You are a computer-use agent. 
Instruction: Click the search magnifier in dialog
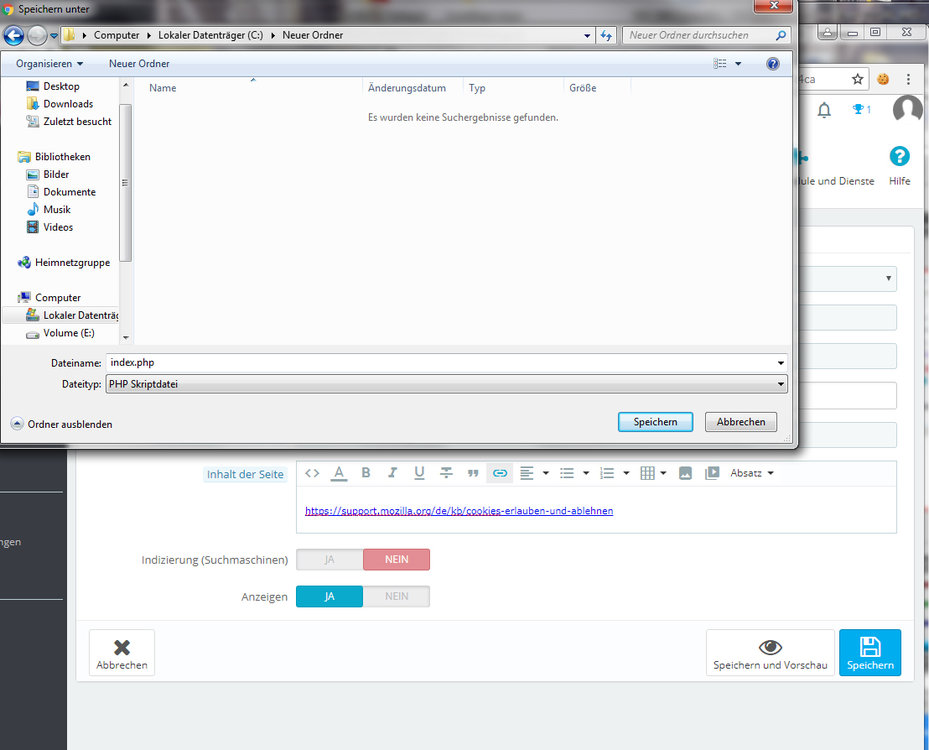coord(781,36)
